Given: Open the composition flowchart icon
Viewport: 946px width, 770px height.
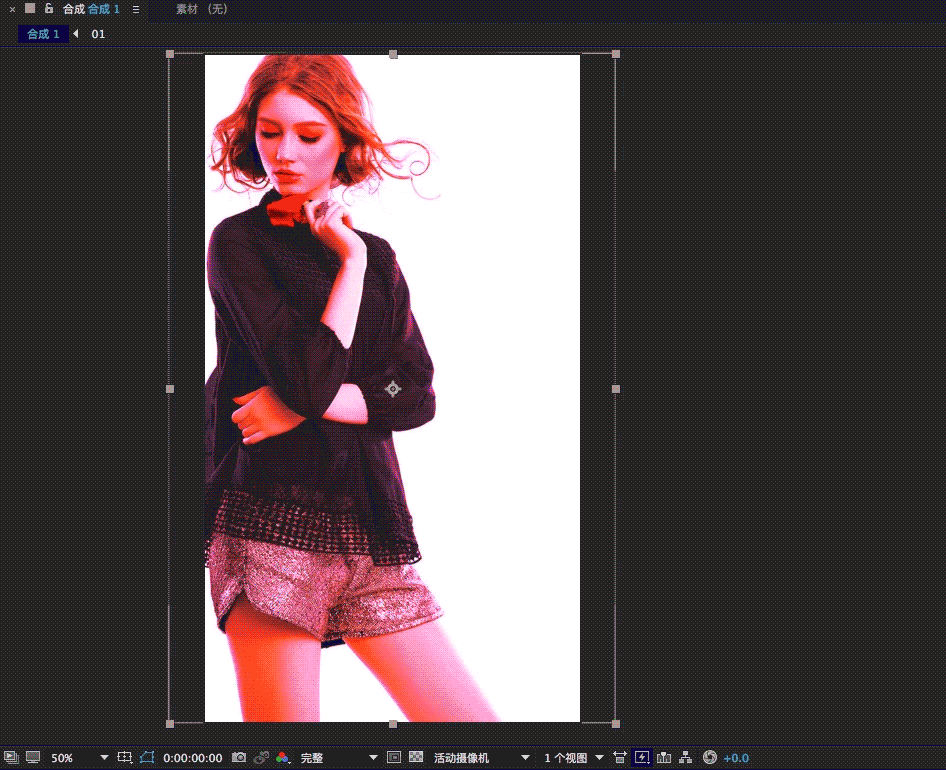Looking at the screenshot, I should tap(686, 758).
